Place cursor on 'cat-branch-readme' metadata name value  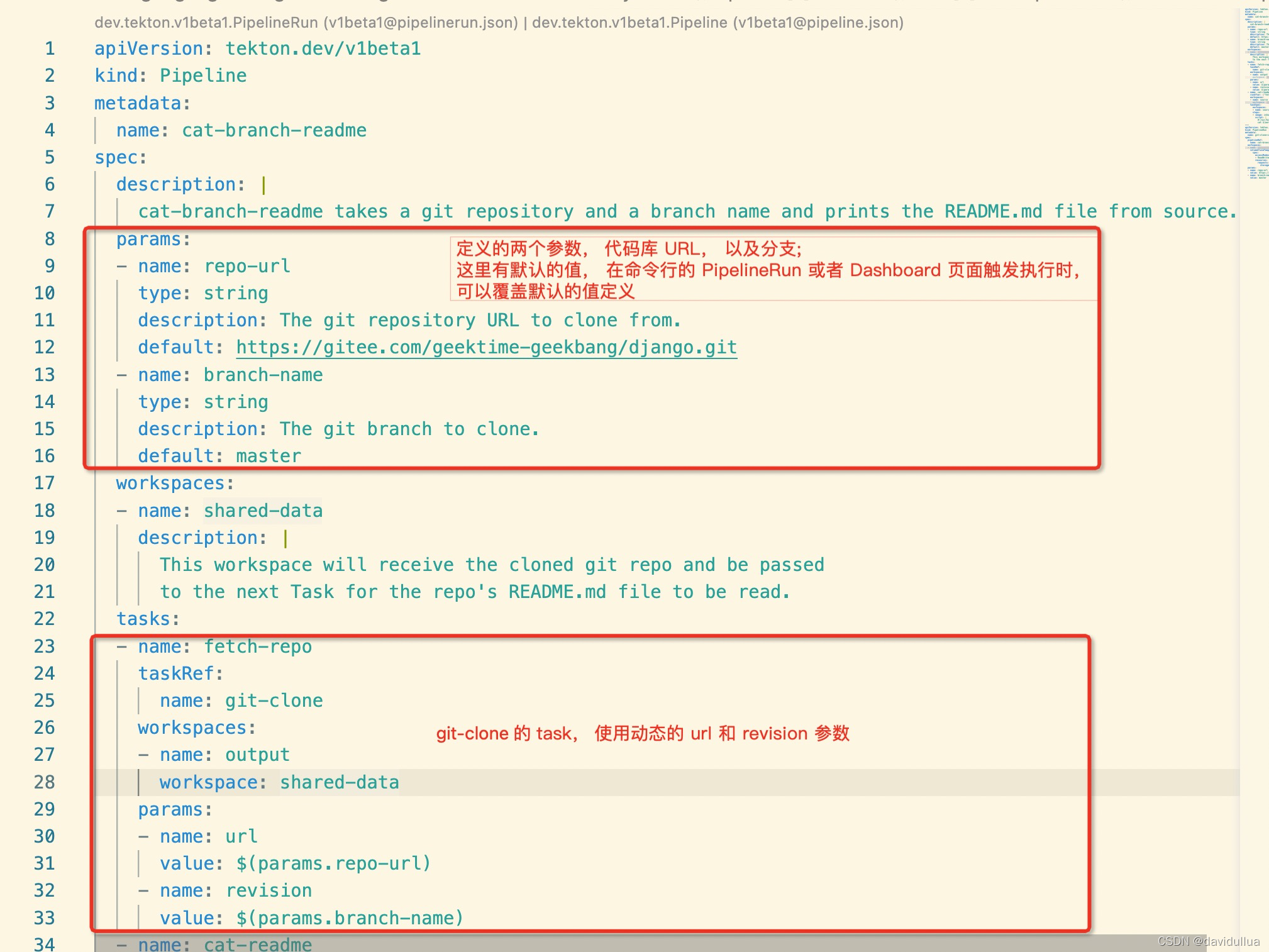click(274, 130)
